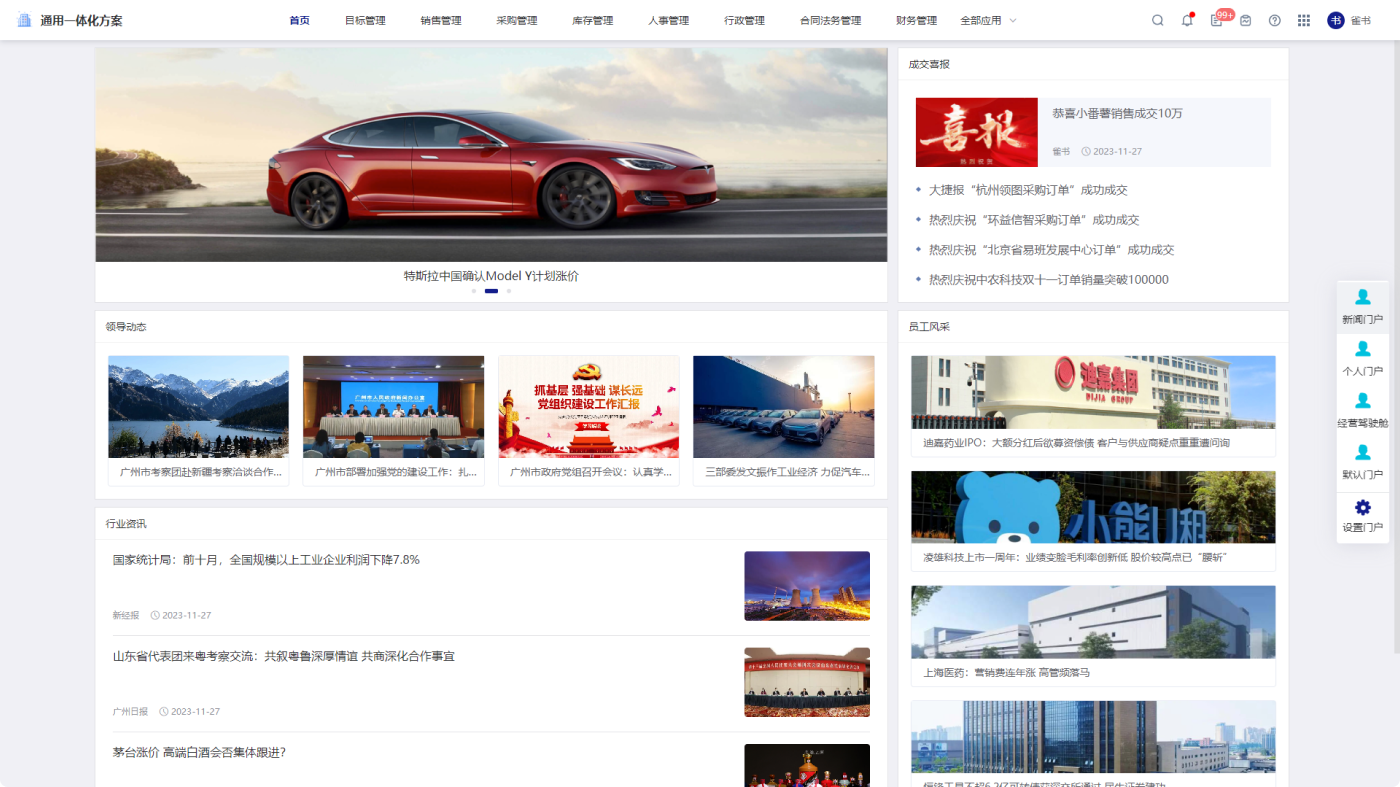Click the 领导动态 section title

(x=126, y=327)
